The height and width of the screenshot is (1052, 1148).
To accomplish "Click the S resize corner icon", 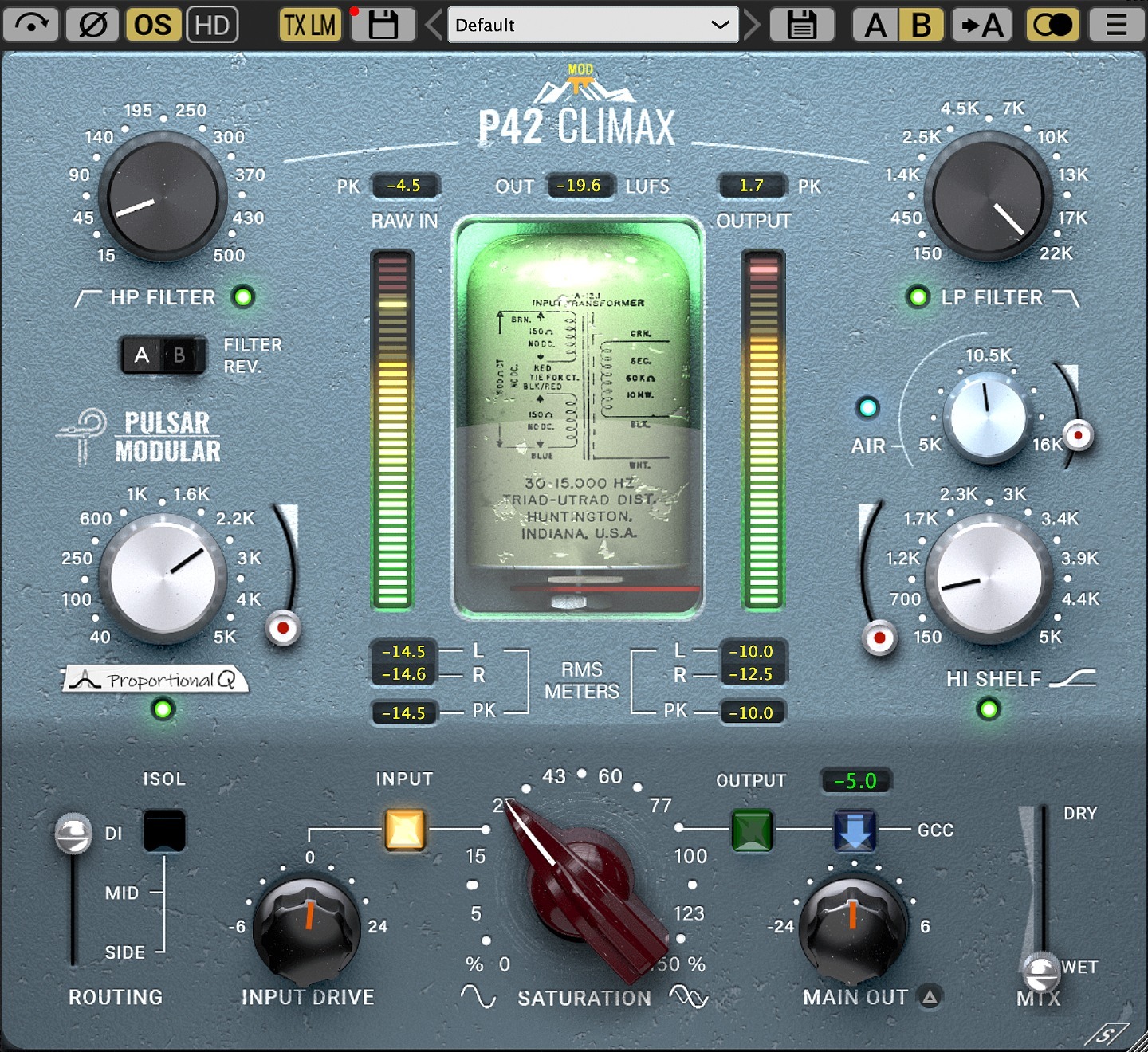I will 1107,1035.
